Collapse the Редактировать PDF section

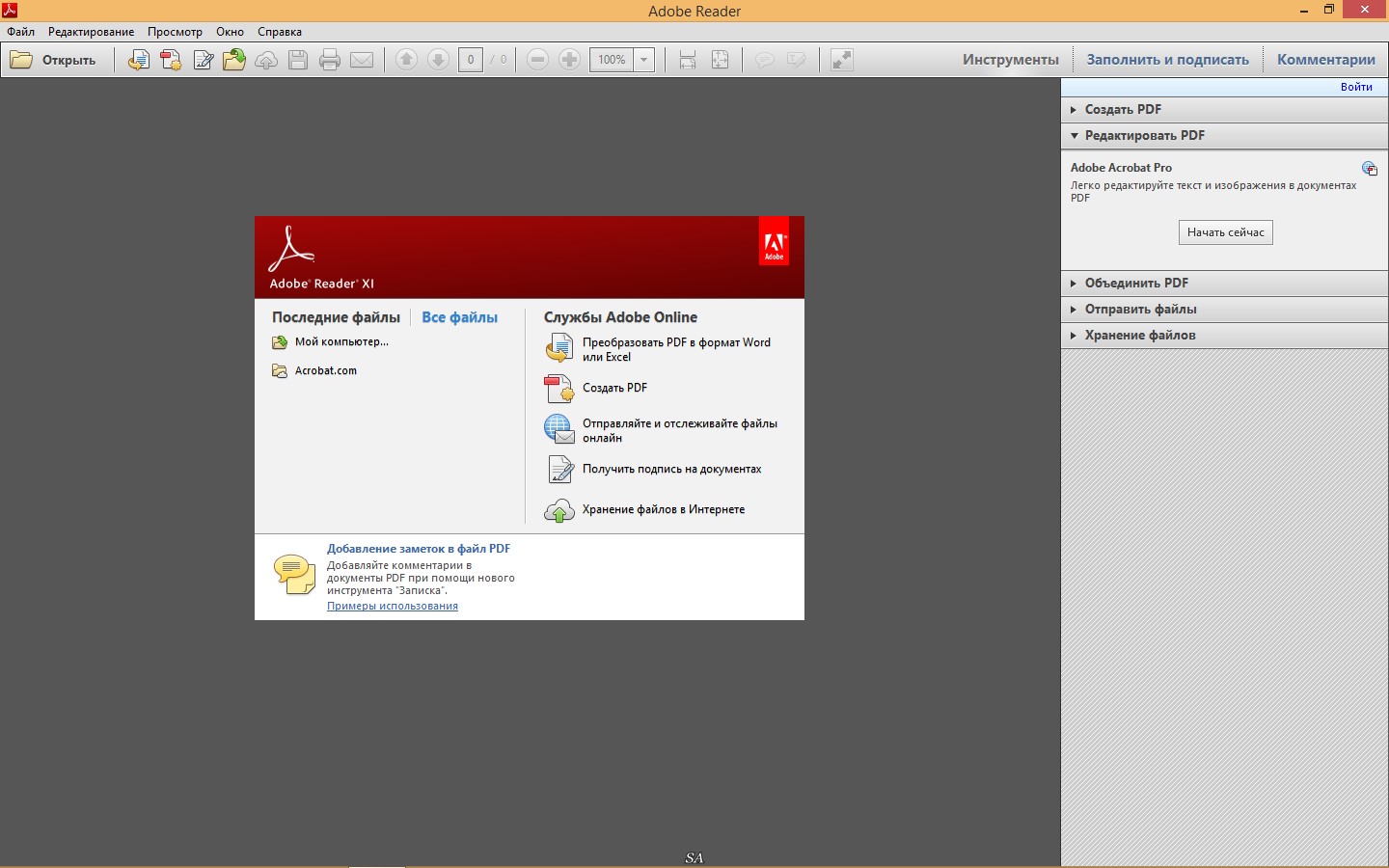click(1224, 136)
